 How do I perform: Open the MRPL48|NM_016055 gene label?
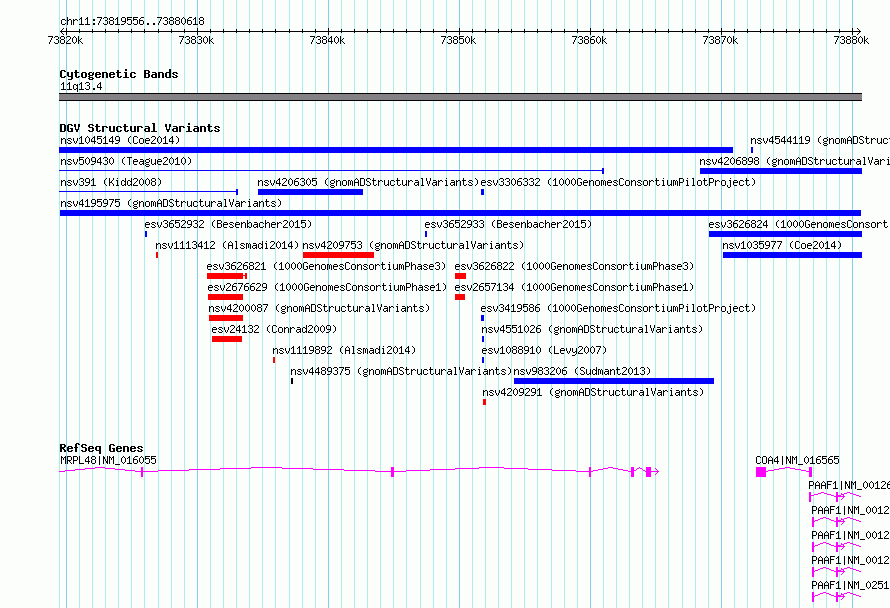click(x=108, y=460)
